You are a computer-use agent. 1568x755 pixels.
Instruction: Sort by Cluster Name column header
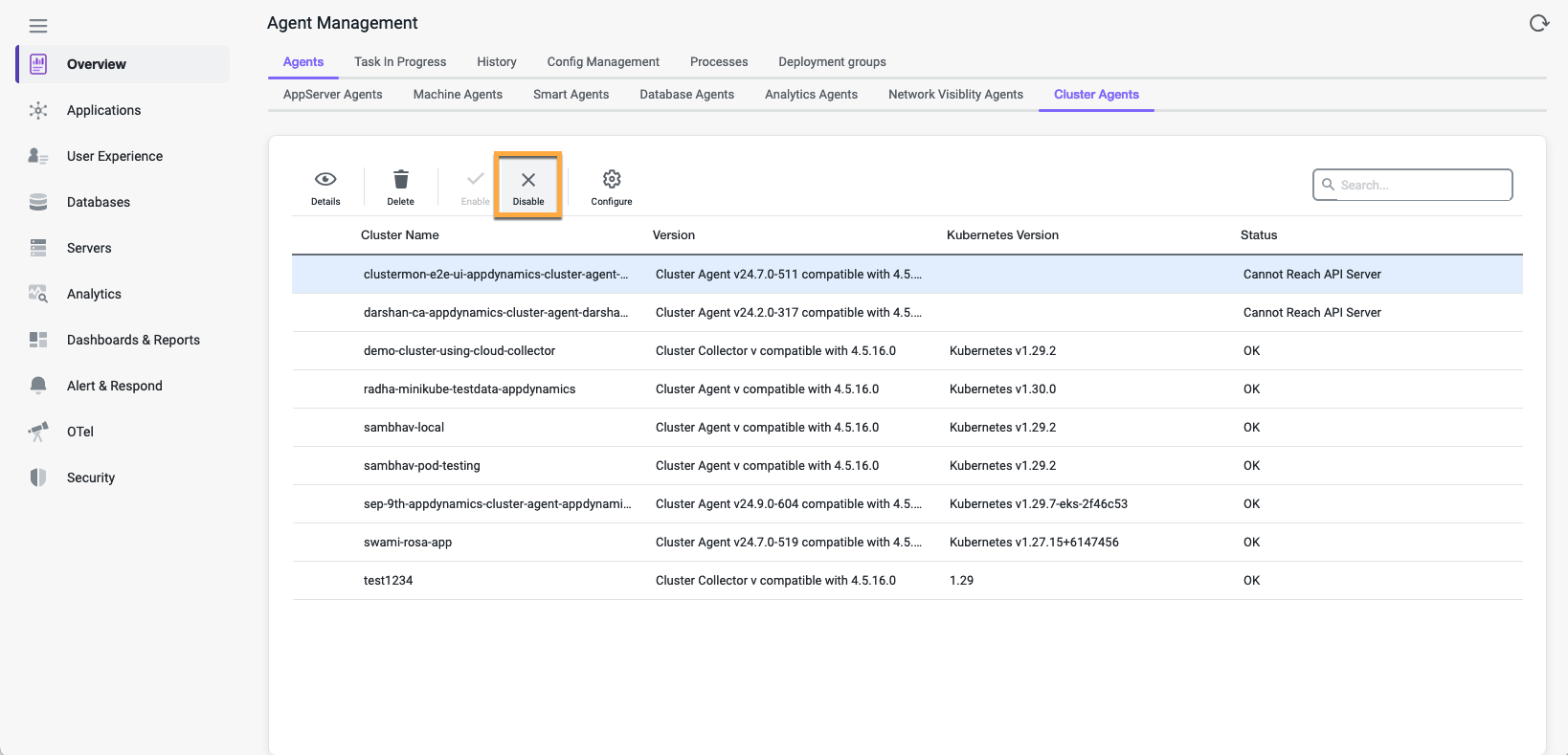point(400,235)
